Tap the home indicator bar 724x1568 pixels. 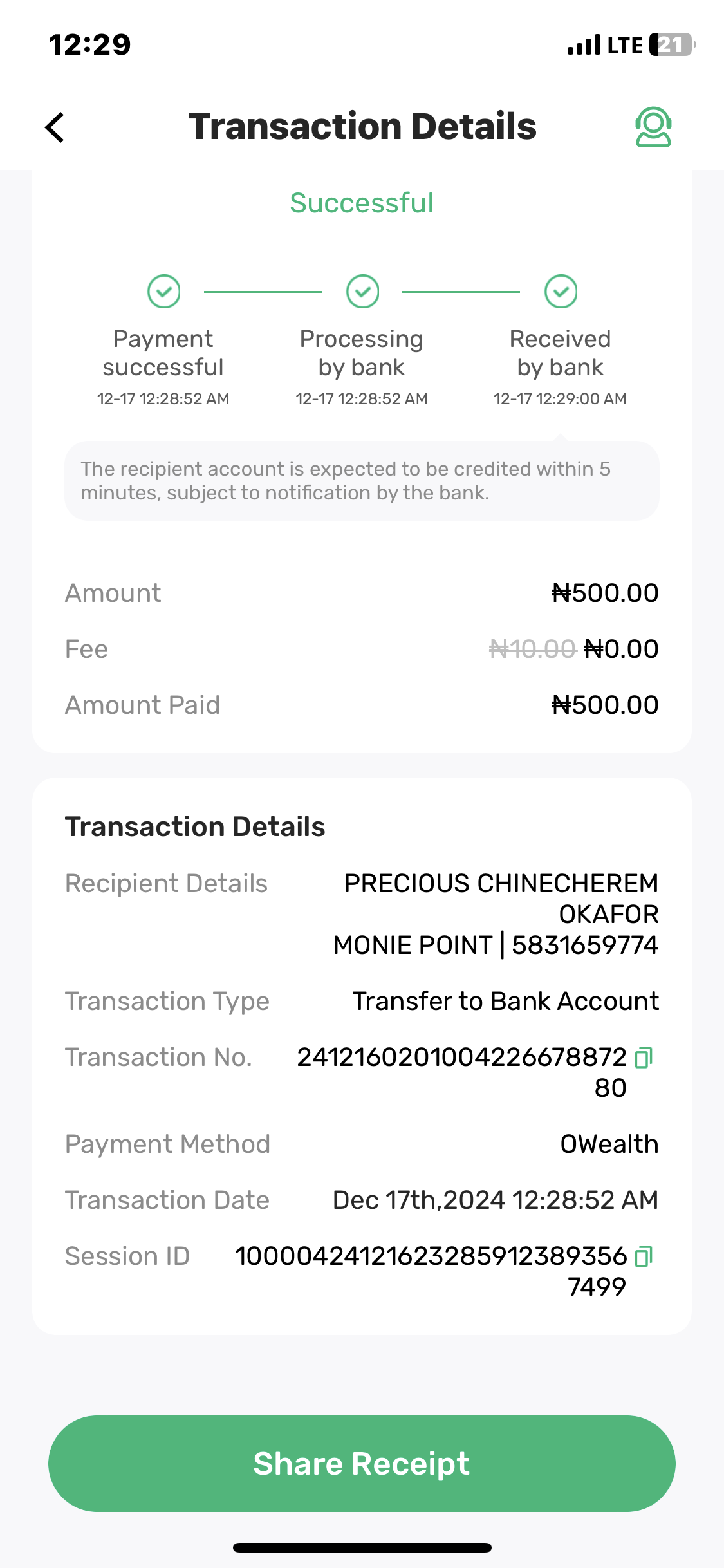[x=362, y=1547]
